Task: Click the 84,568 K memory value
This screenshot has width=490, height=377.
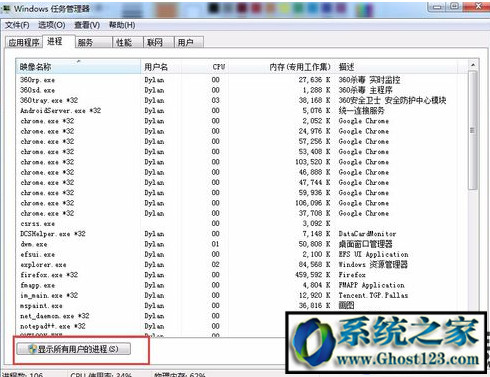Action: pyautogui.click(x=314, y=265)
